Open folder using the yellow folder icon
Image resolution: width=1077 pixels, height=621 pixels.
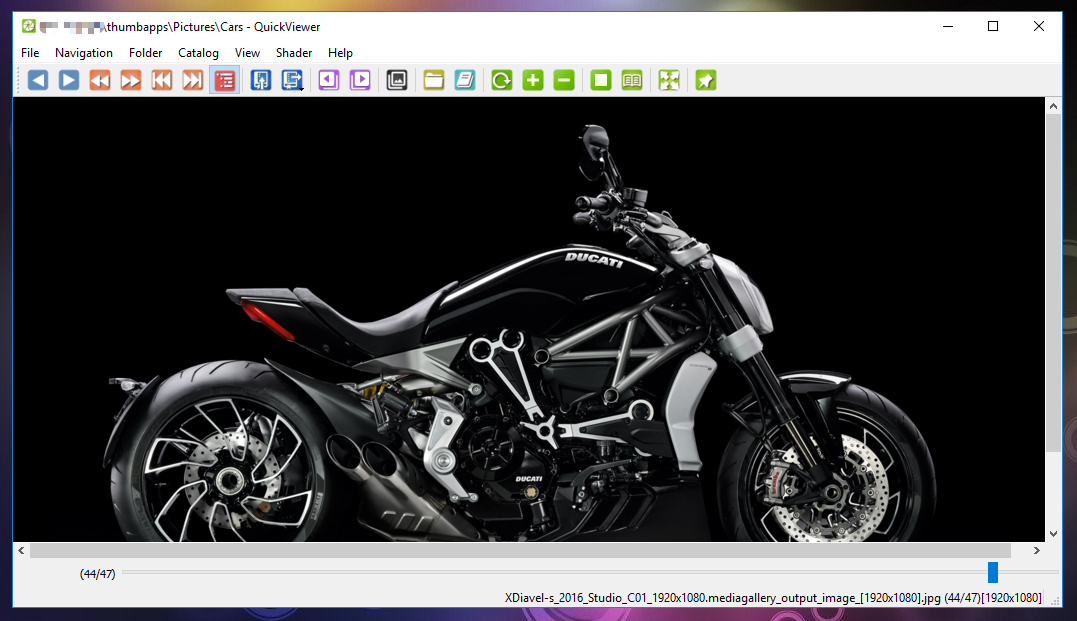click(x=433, y=80)
